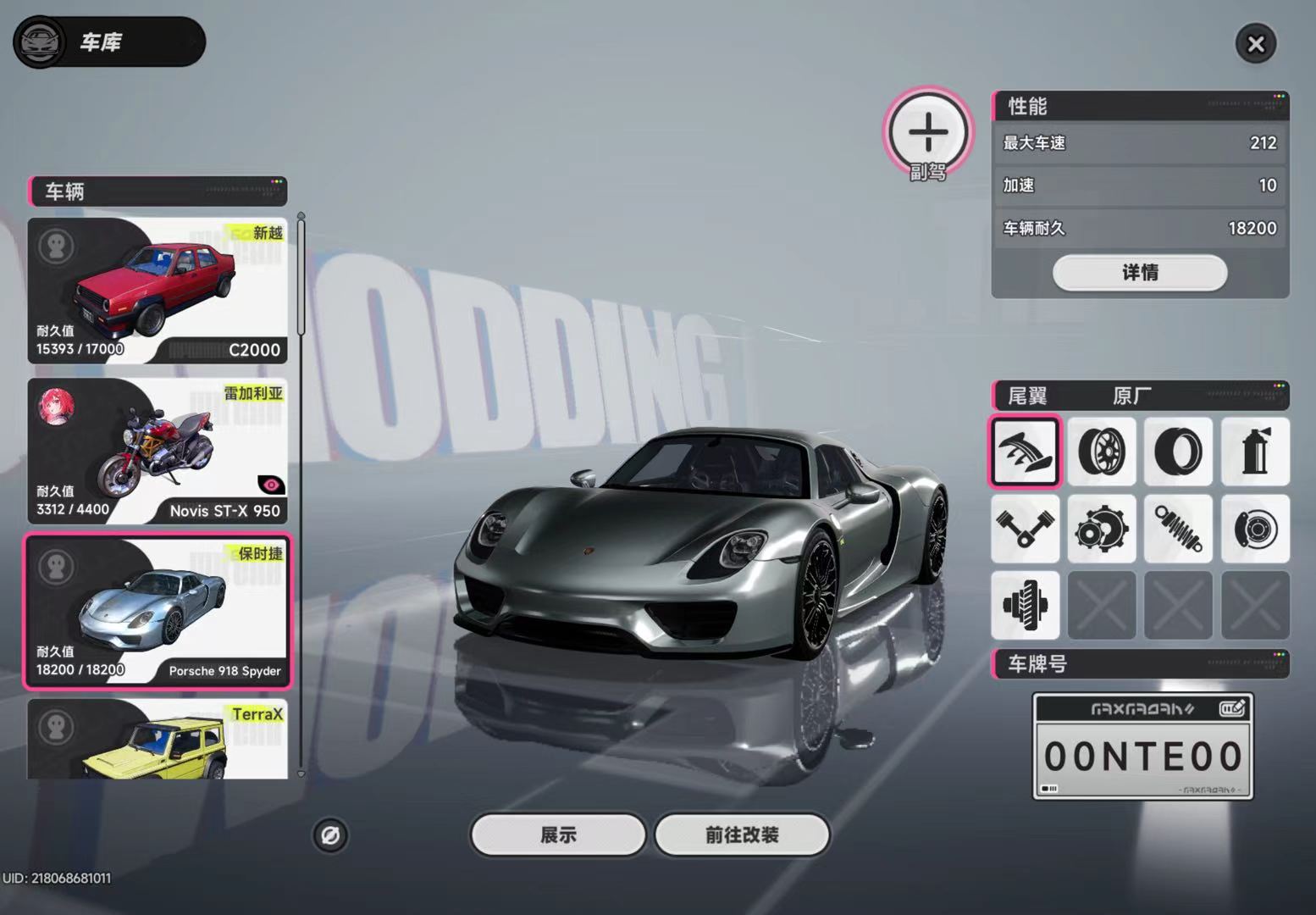Select the red C2000 vehicle card

point(158,291)
